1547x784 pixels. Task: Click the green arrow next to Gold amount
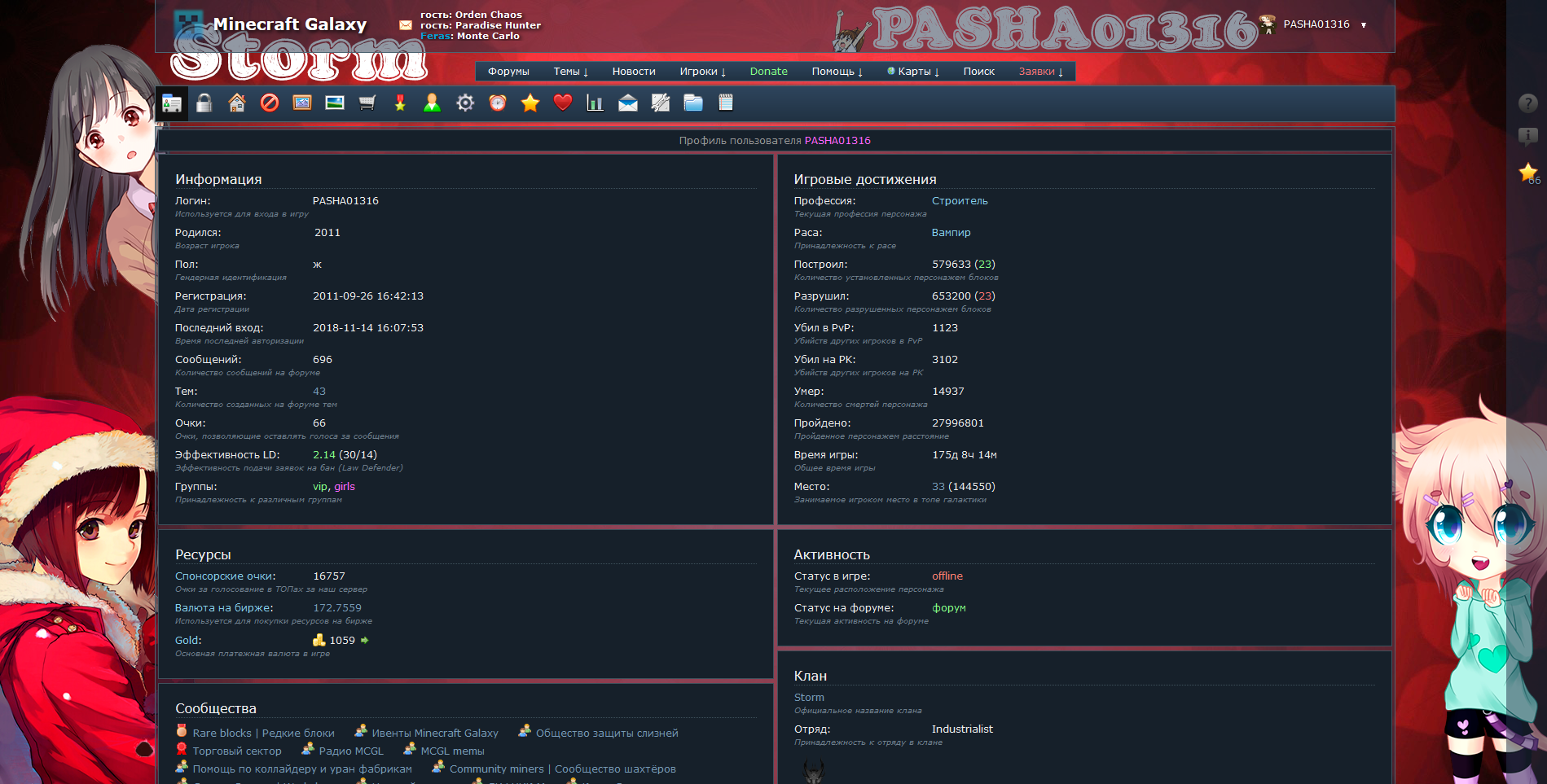pyautogui.click(x=365, y=641)
